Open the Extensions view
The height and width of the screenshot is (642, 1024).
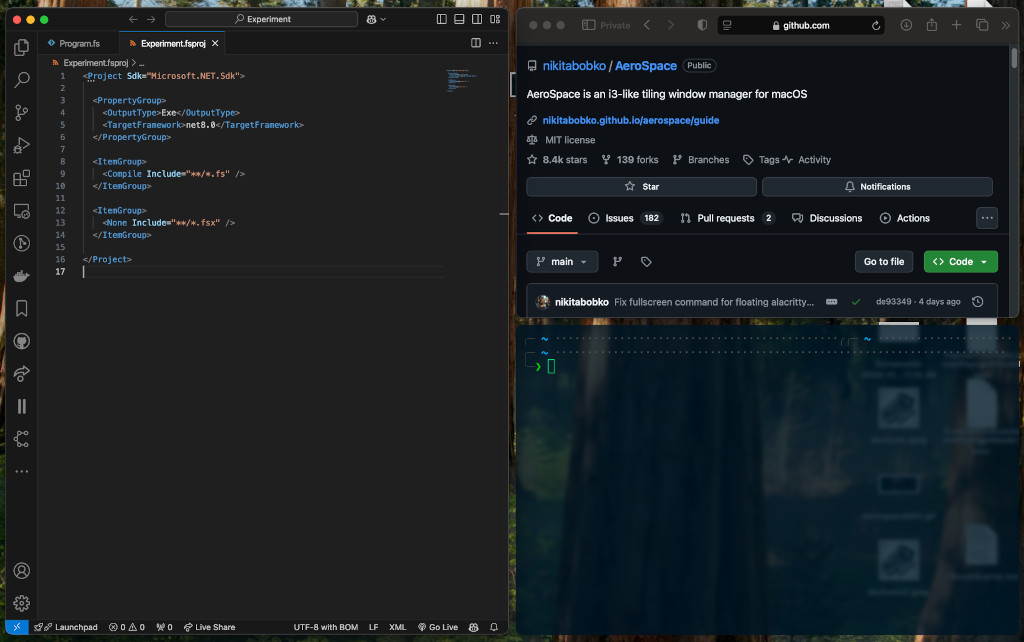tap(22, 178)
